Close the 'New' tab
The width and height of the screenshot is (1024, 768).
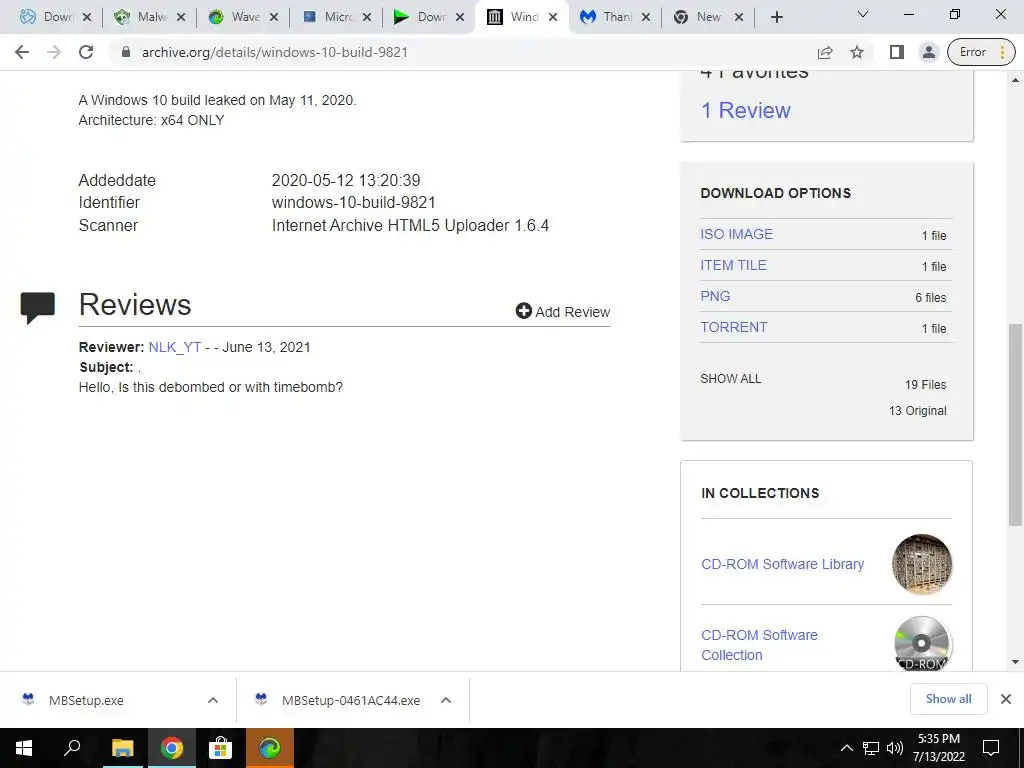[x=739, y=18]
